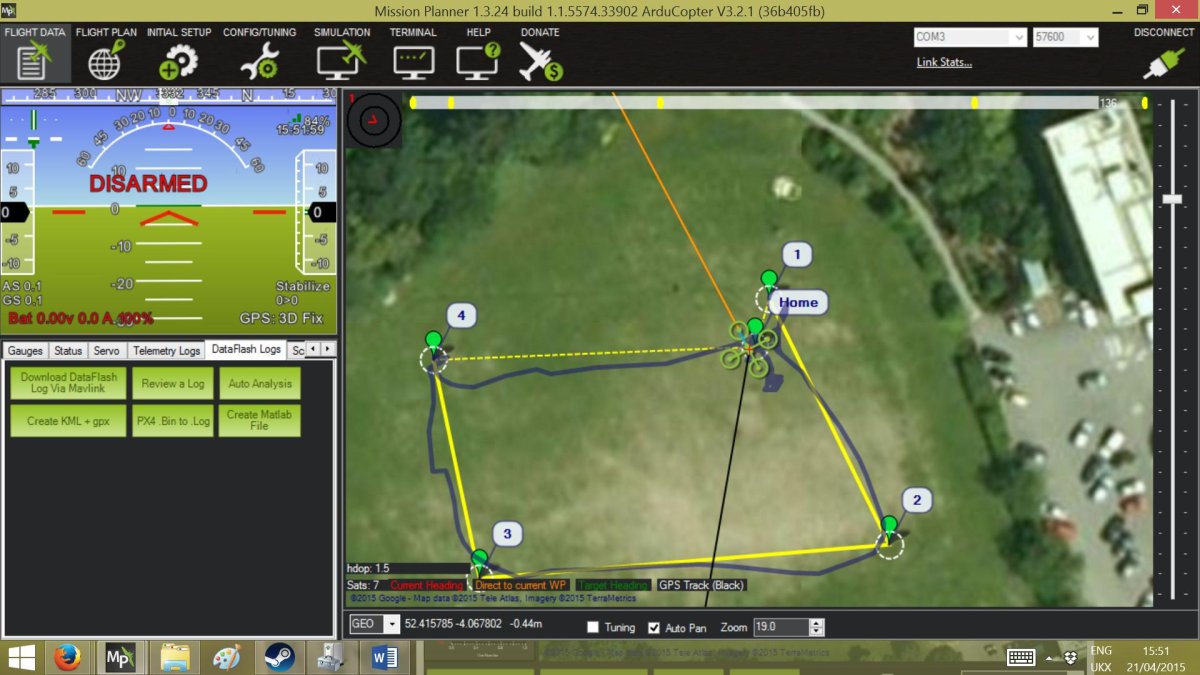
Task: Open Firefox from the Windows taskbar
Action: point(69,657)
